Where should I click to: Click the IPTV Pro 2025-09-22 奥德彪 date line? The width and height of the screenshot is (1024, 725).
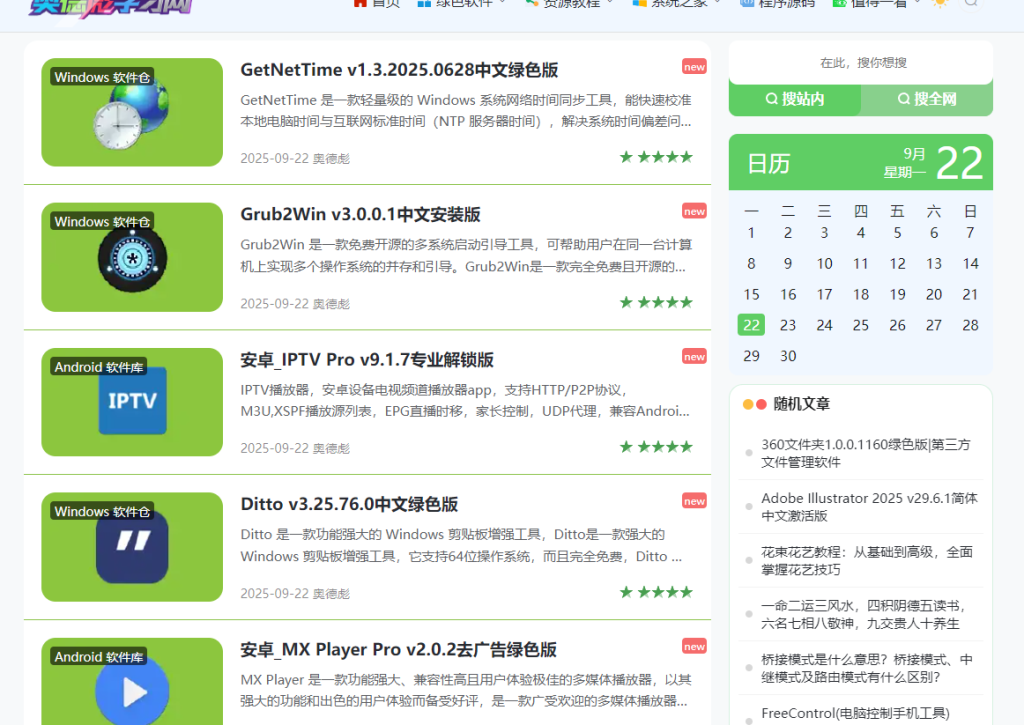click(x=295, y=448)
